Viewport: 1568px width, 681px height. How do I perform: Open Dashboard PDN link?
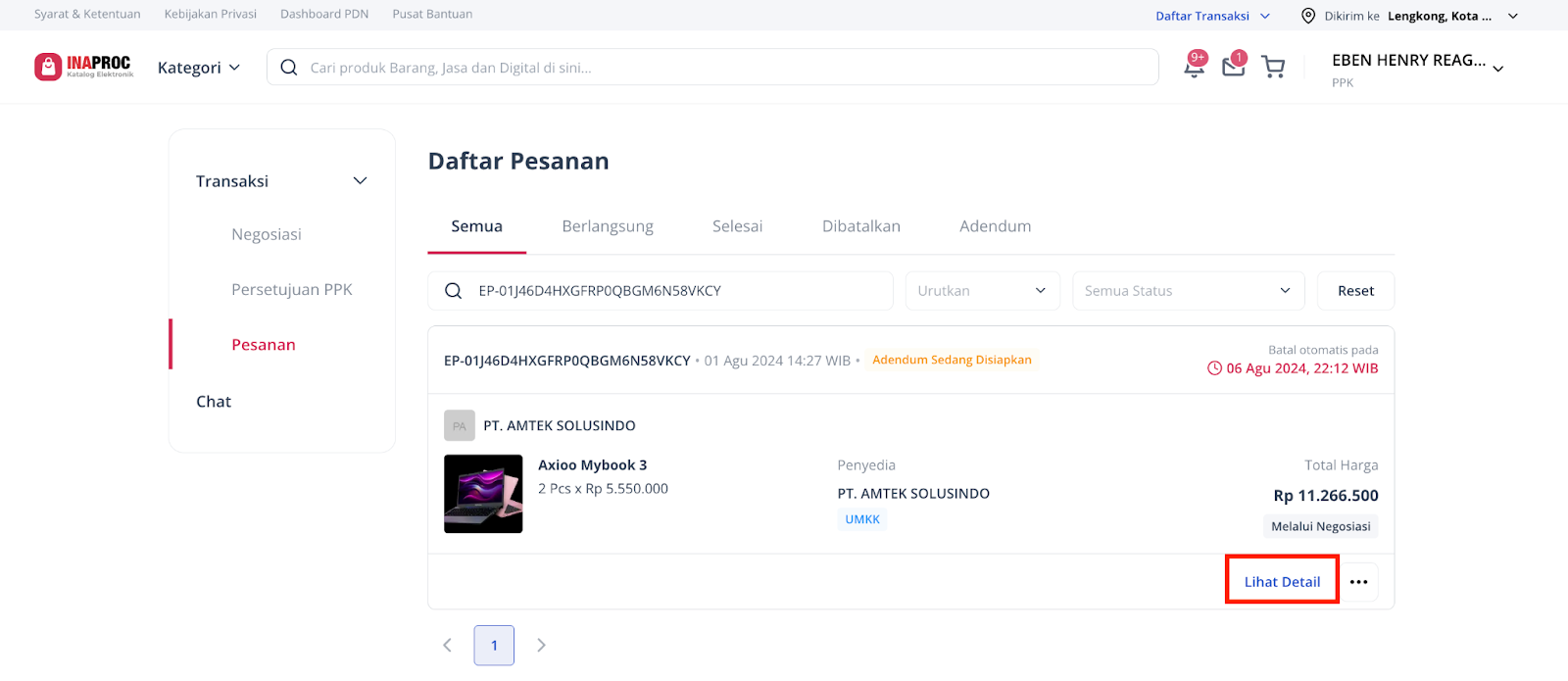(324, 15)
